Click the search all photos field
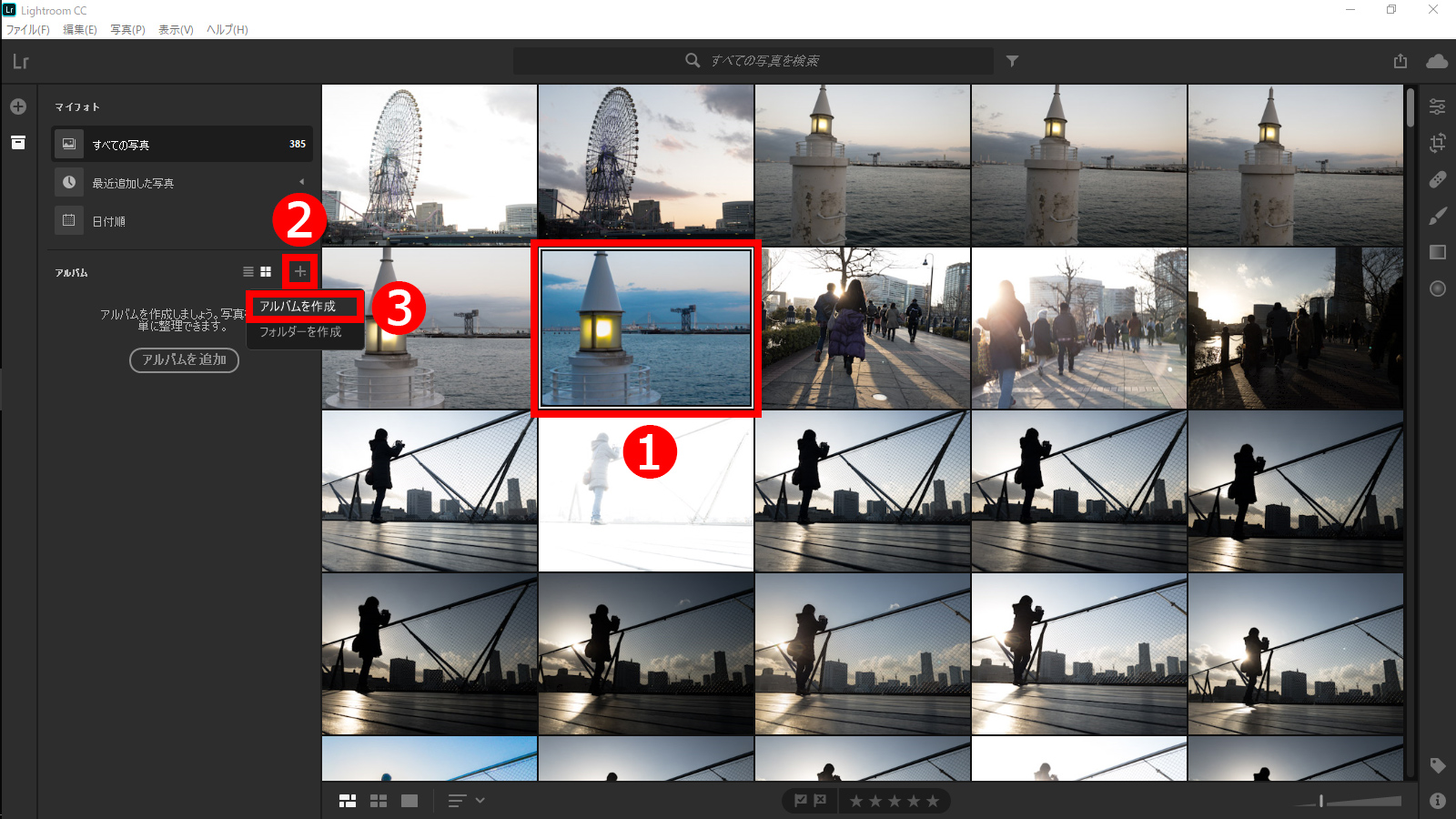This screenshot has width=1456, height=819. [753, 61]
